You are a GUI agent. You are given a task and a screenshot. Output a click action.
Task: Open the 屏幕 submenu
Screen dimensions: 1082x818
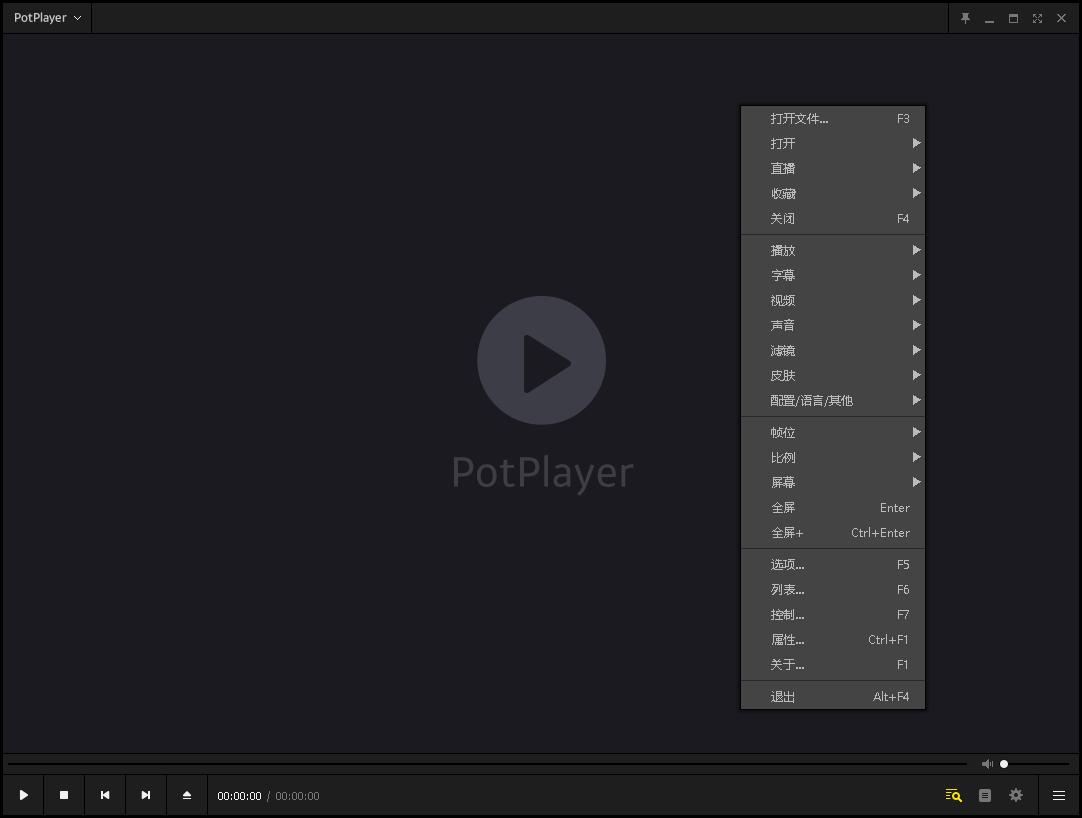[x=833, y=483]
